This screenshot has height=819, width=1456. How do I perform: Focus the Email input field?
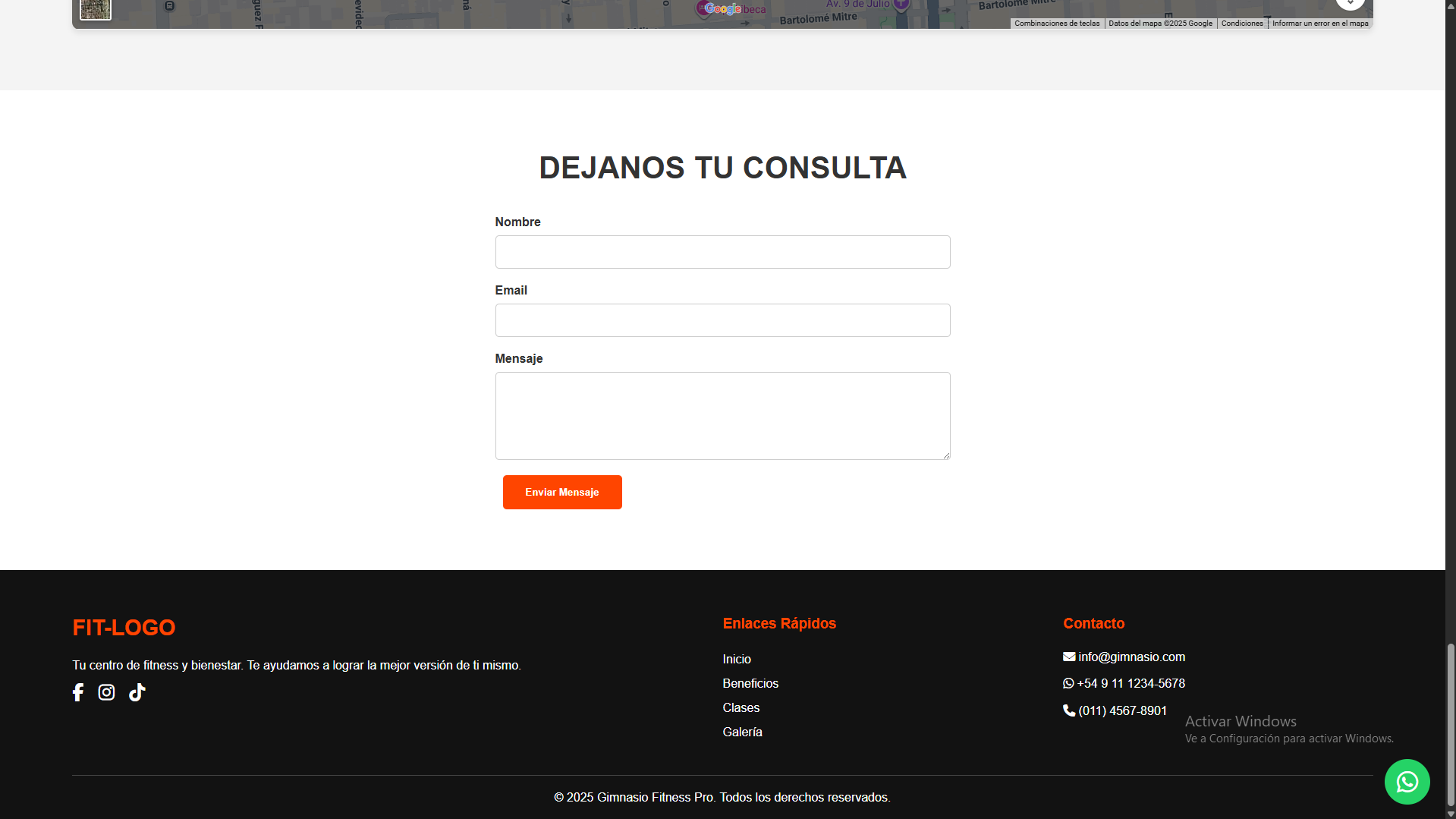pos(722,320)
